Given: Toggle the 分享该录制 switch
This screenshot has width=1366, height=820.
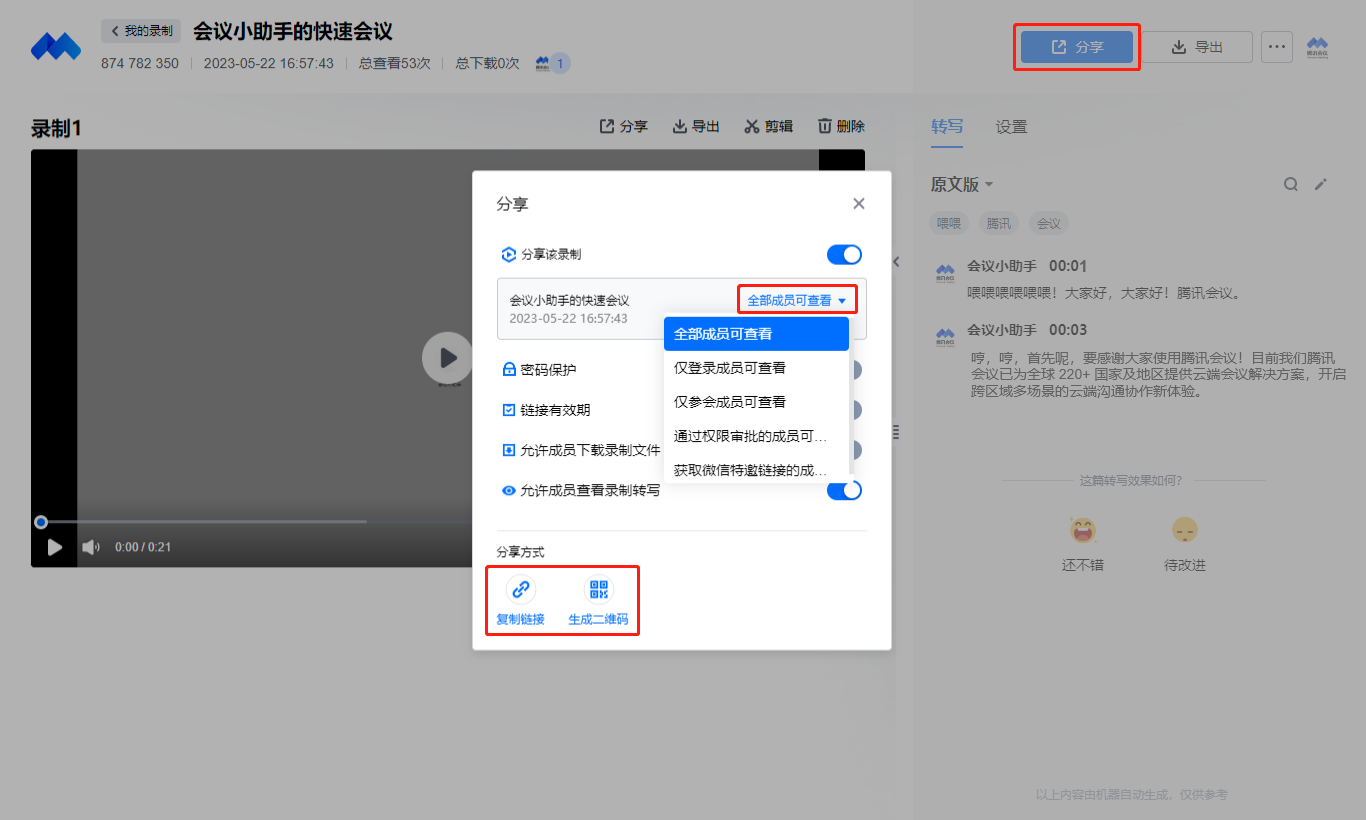Looking at the screenshot, I should pos(844,255).
